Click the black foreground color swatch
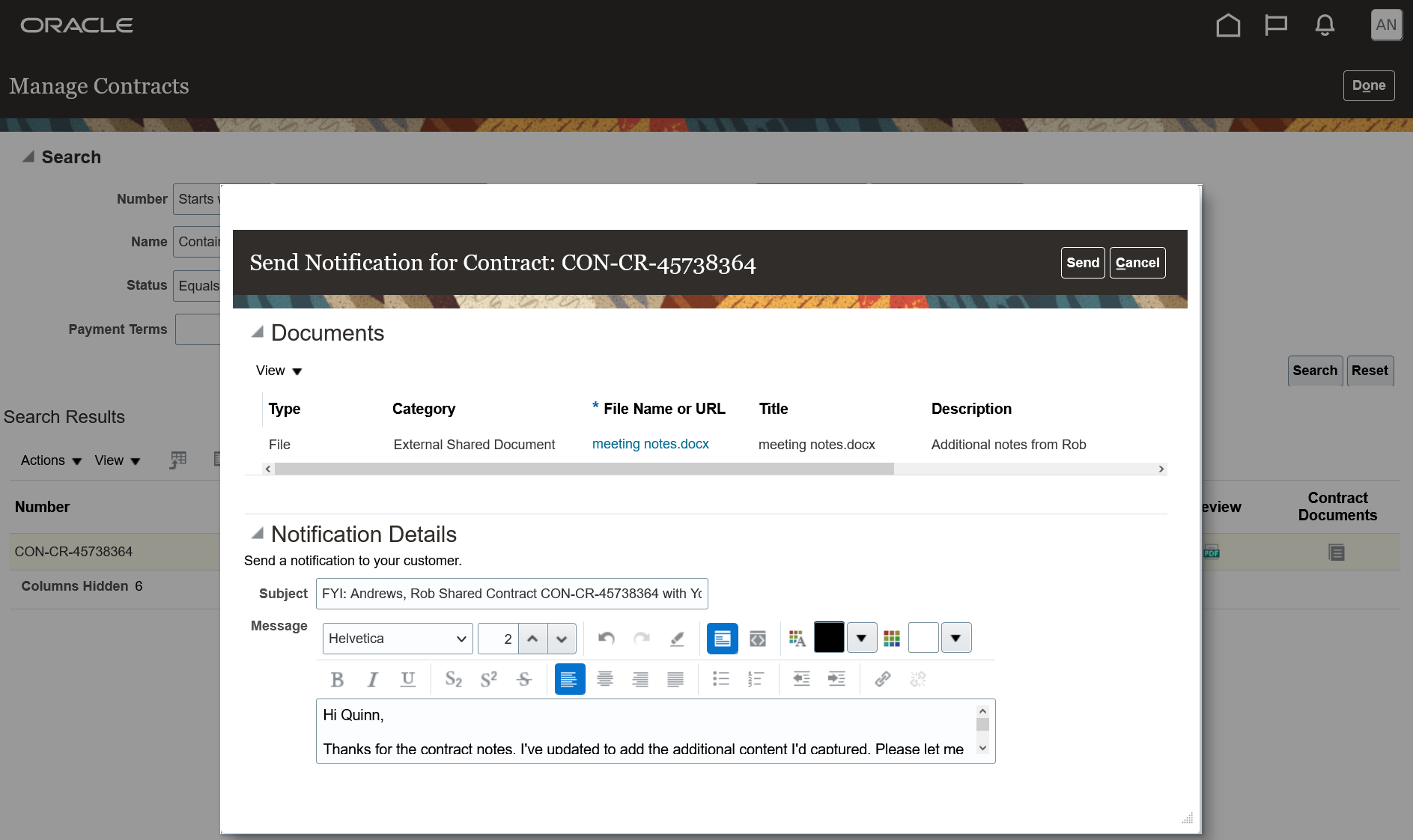Screen dimensions: 1413x840 click(x=829, y=638)
